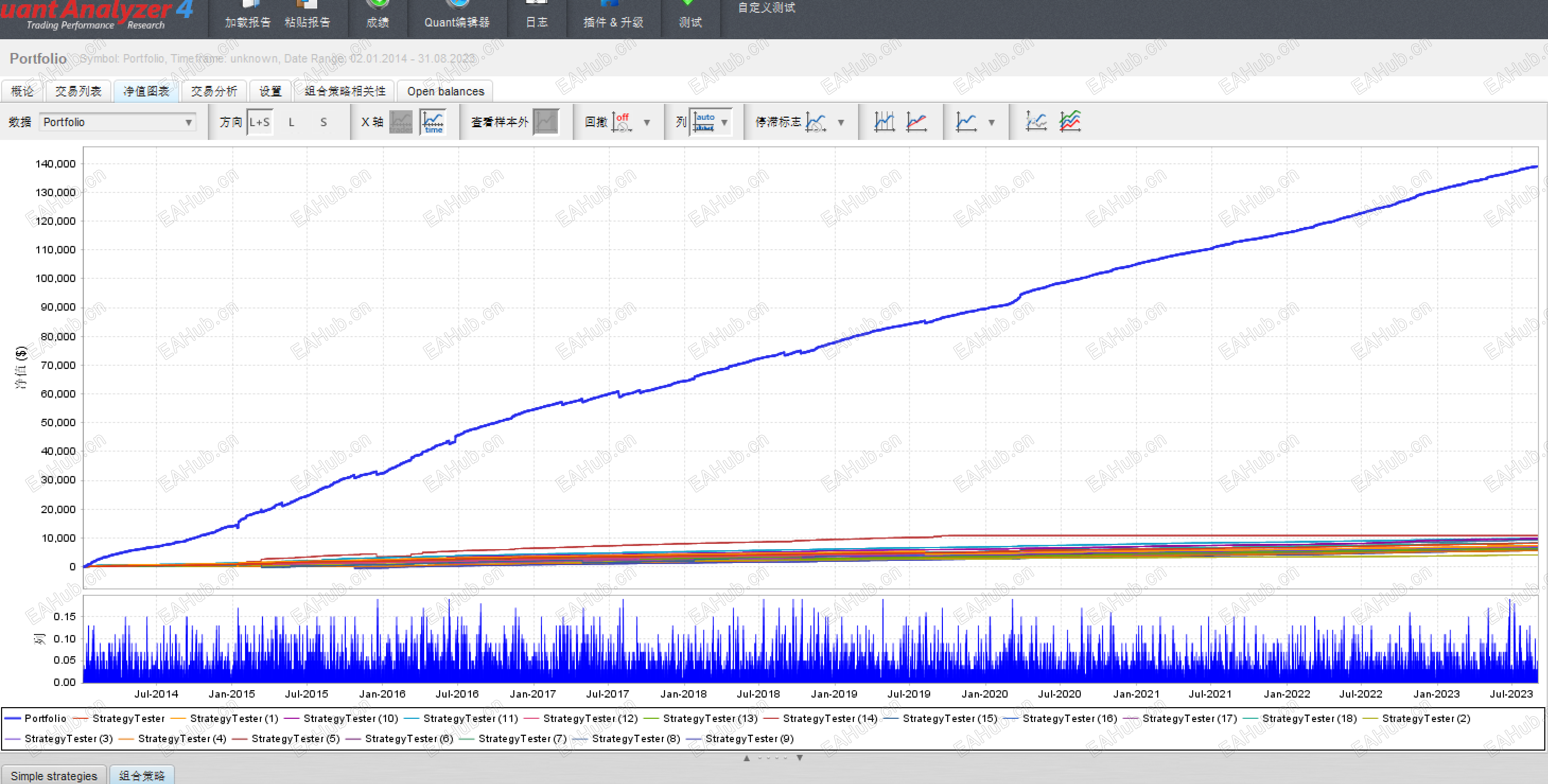Image resolution: width=1548 pixels, height=784 pixels.
Task: Expand the 回撤 drawdown dropdown arrow
Action: pos(647,122)
